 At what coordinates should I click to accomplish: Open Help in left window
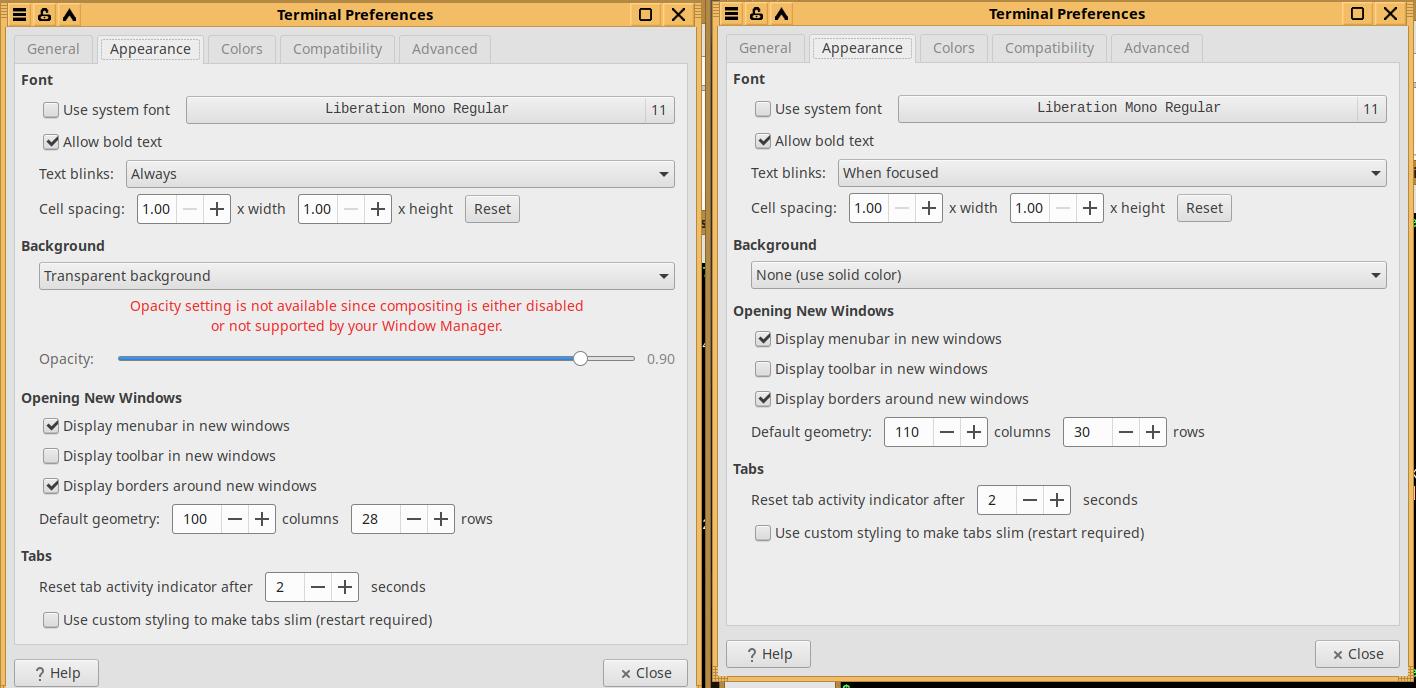point(56,673)
